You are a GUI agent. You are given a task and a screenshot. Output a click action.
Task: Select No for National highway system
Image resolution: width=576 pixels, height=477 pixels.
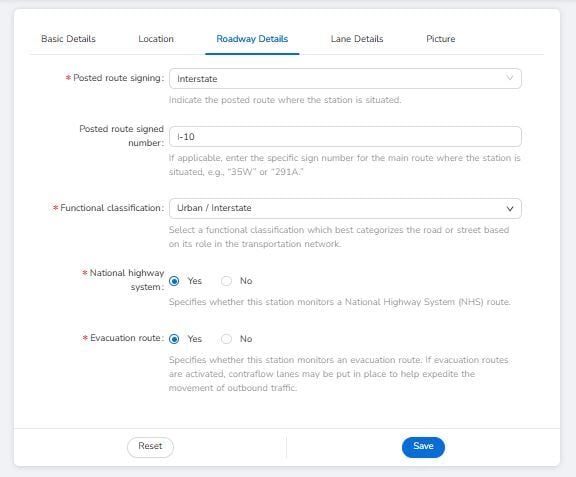click(x=226, y=281)
